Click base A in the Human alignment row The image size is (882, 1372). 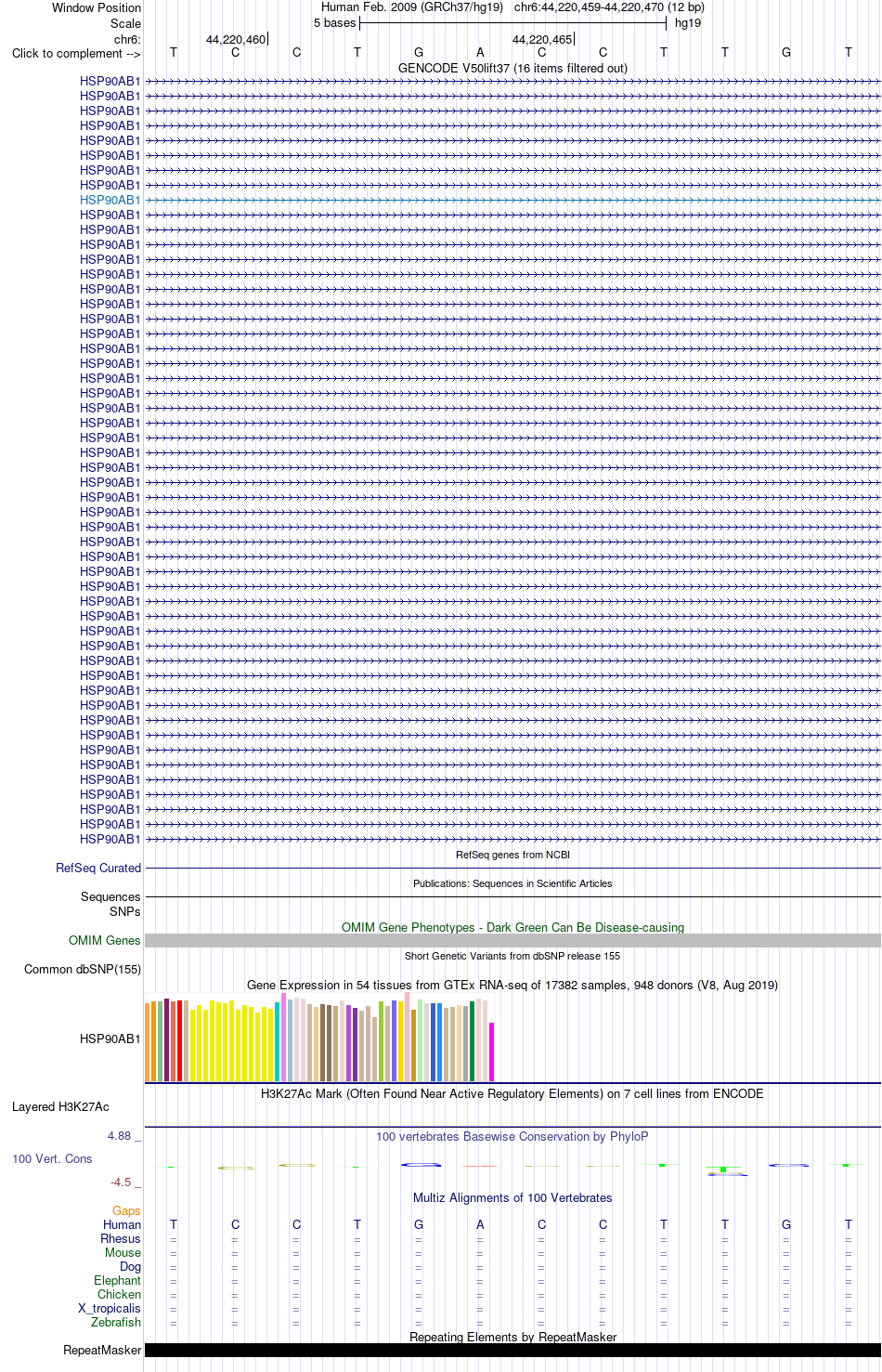(x=480, y=1224)
